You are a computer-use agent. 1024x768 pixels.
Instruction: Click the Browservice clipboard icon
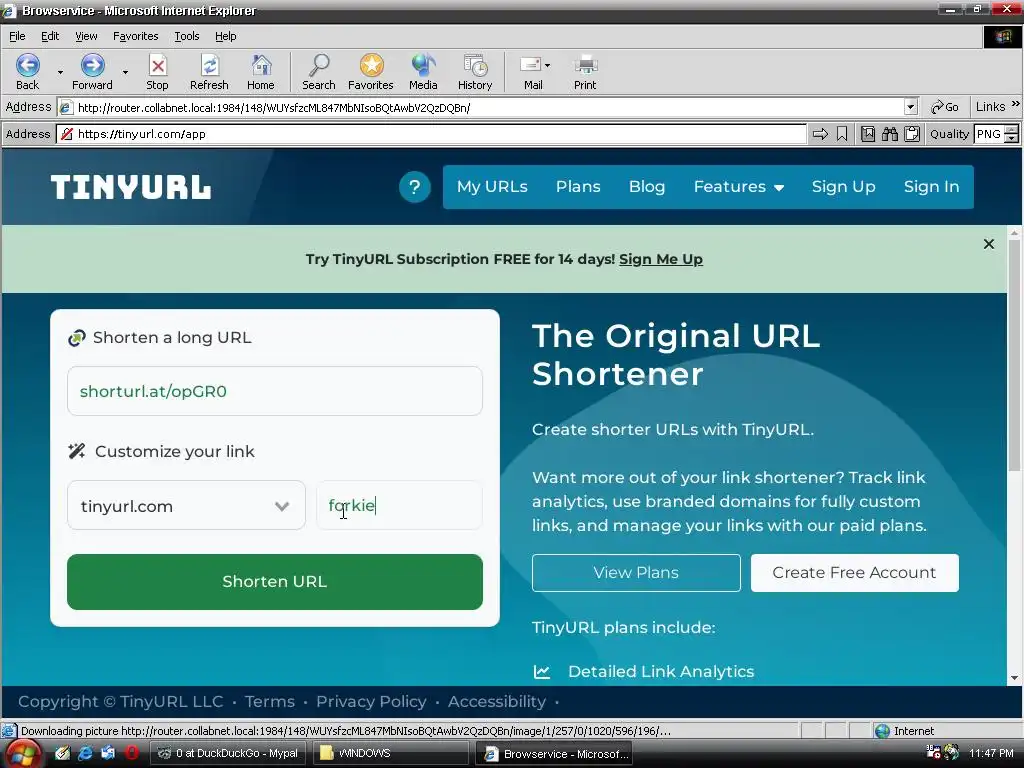[x=912, y=134]
